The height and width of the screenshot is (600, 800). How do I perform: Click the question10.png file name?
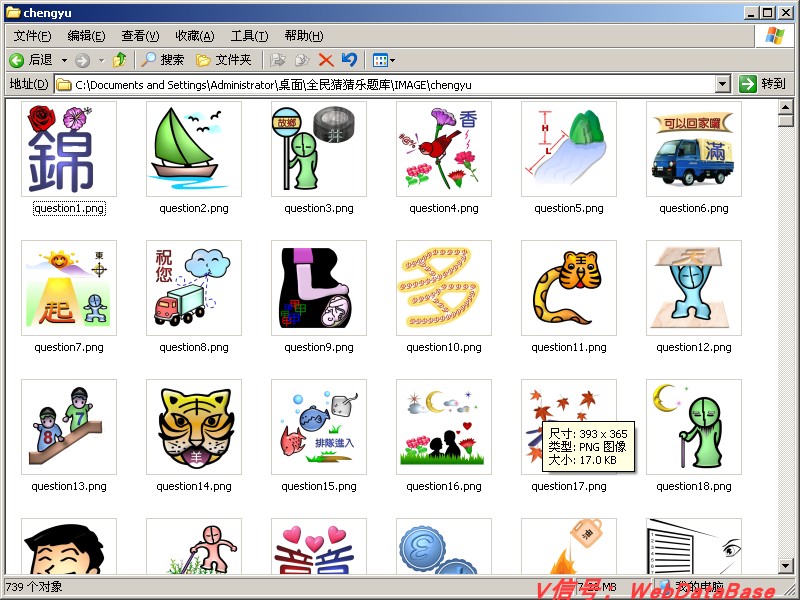444,347
